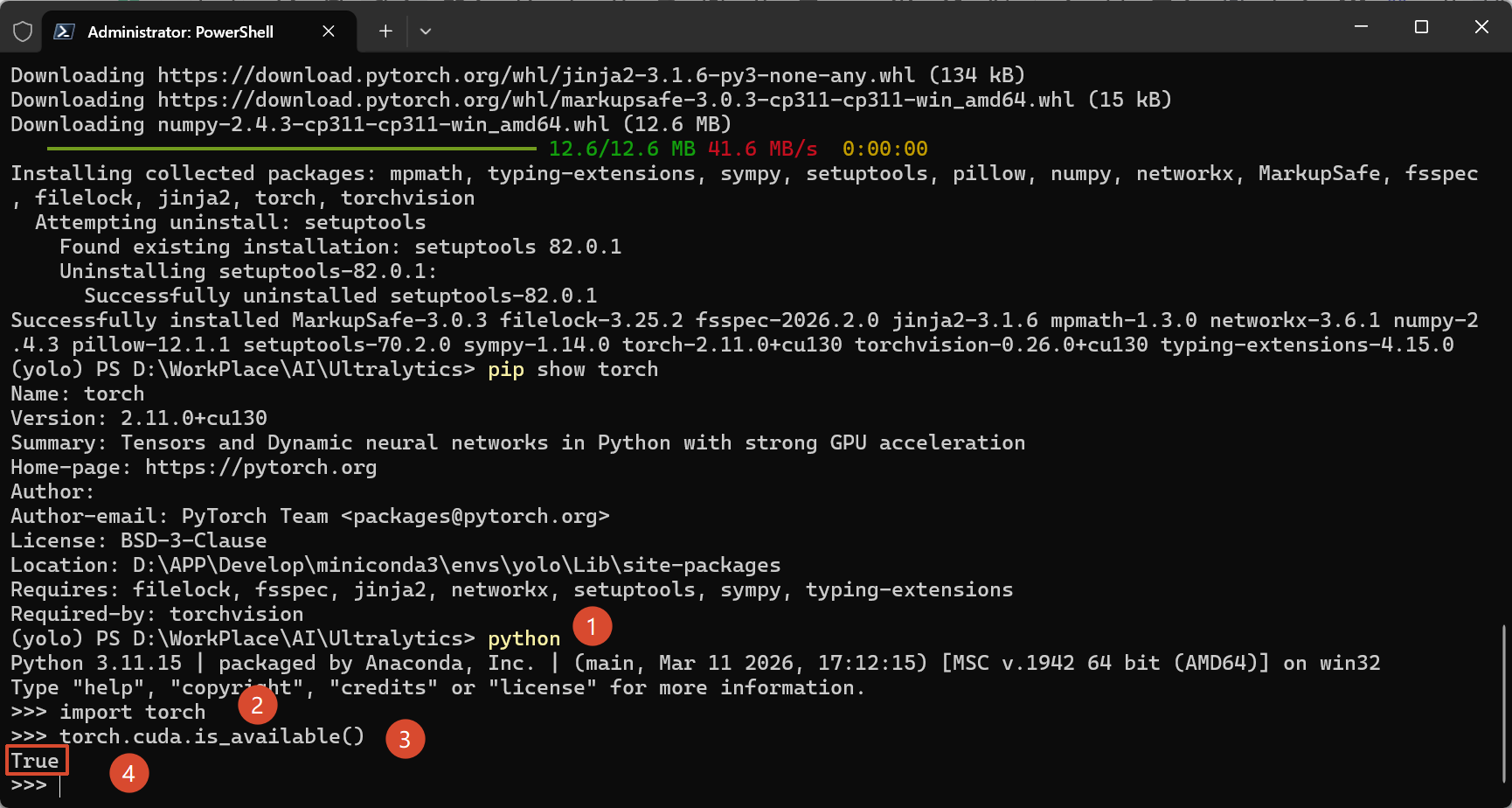Click the green numpy download progress bar
This screenshot has width=1512, height=808.
coord(291,149)
